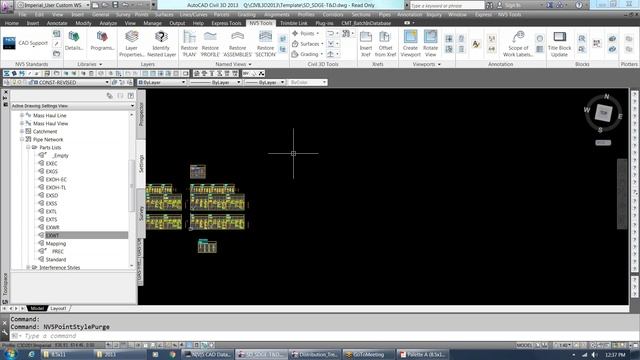Select the Standard parts list
640x360 pixels.
56,259
